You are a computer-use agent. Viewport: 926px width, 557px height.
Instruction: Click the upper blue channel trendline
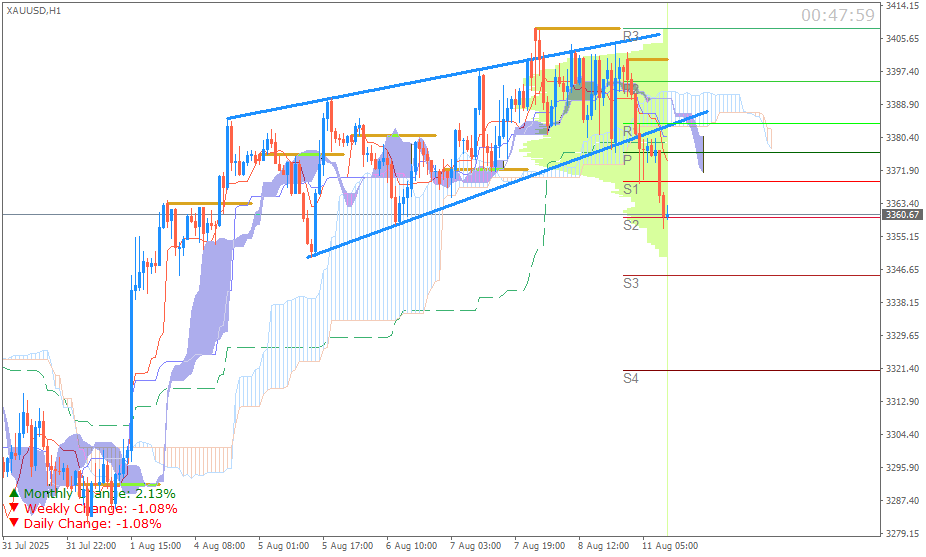tap(443, 77)
